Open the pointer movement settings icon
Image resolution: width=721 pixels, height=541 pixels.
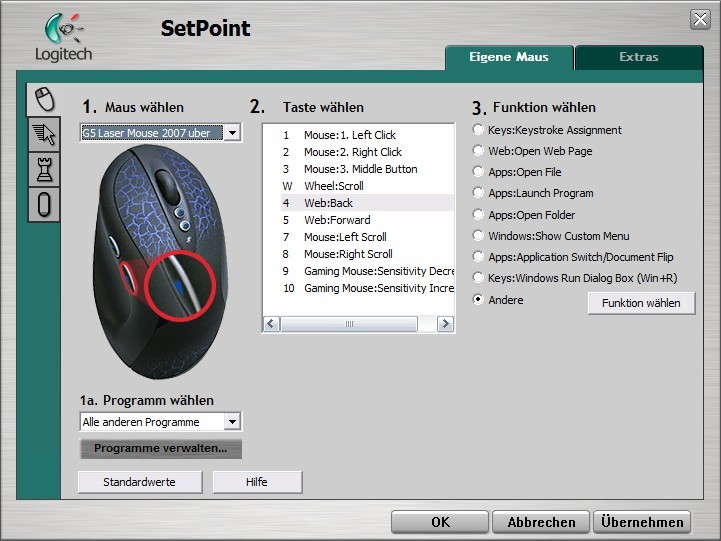44,134
